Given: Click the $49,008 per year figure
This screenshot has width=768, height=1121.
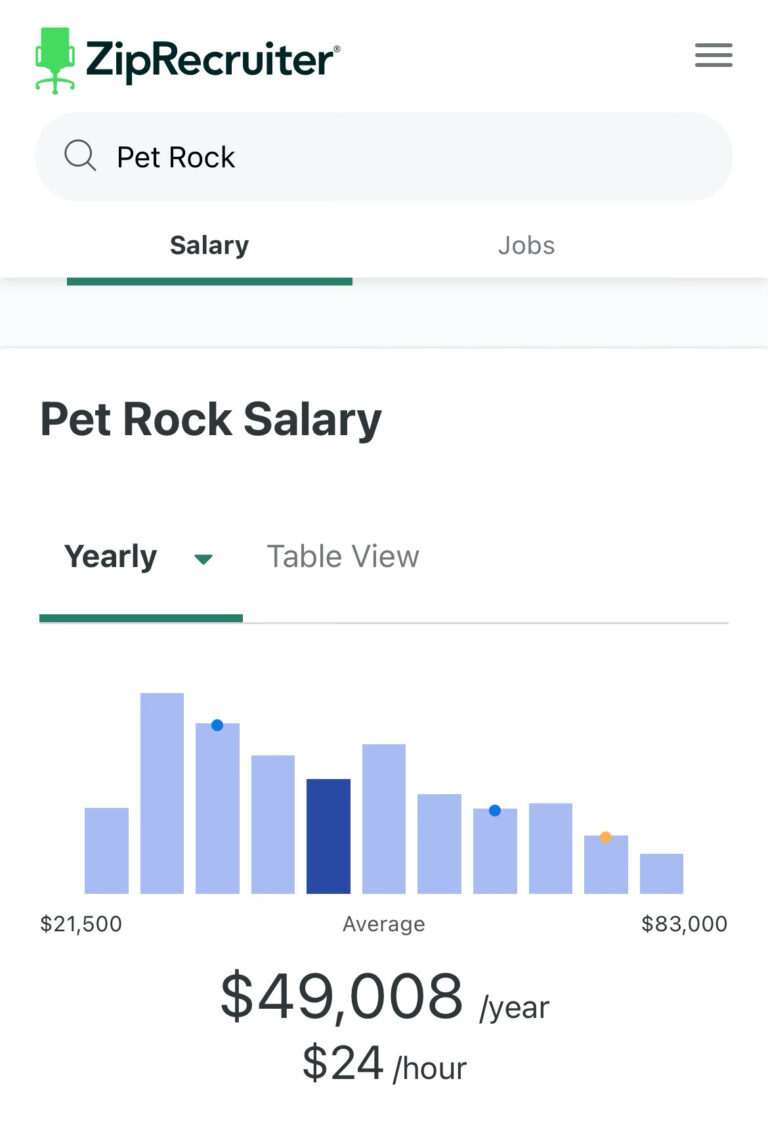Looking at the screenshot, I should tap(342, 997).
